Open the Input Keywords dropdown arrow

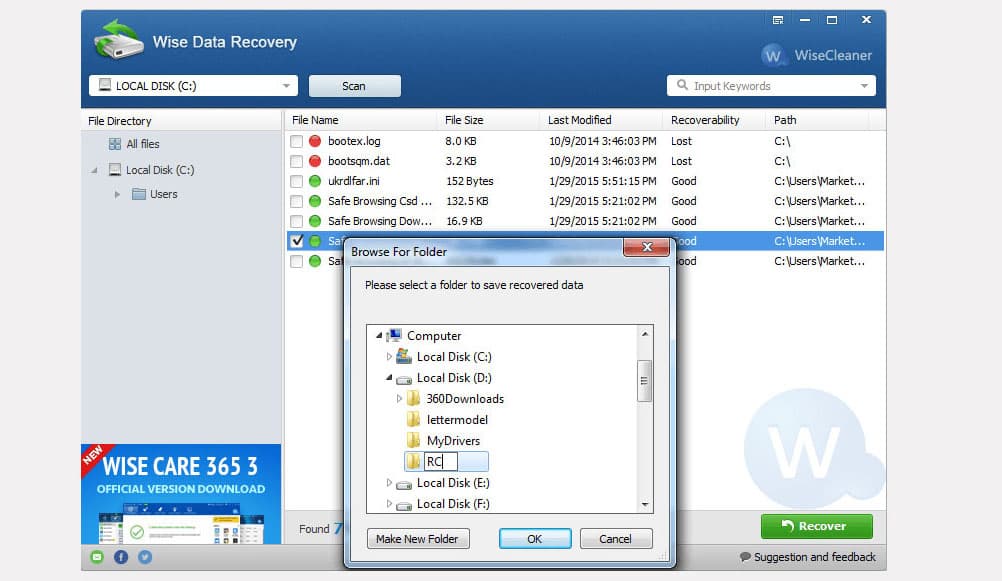click(x=863, y=86)
